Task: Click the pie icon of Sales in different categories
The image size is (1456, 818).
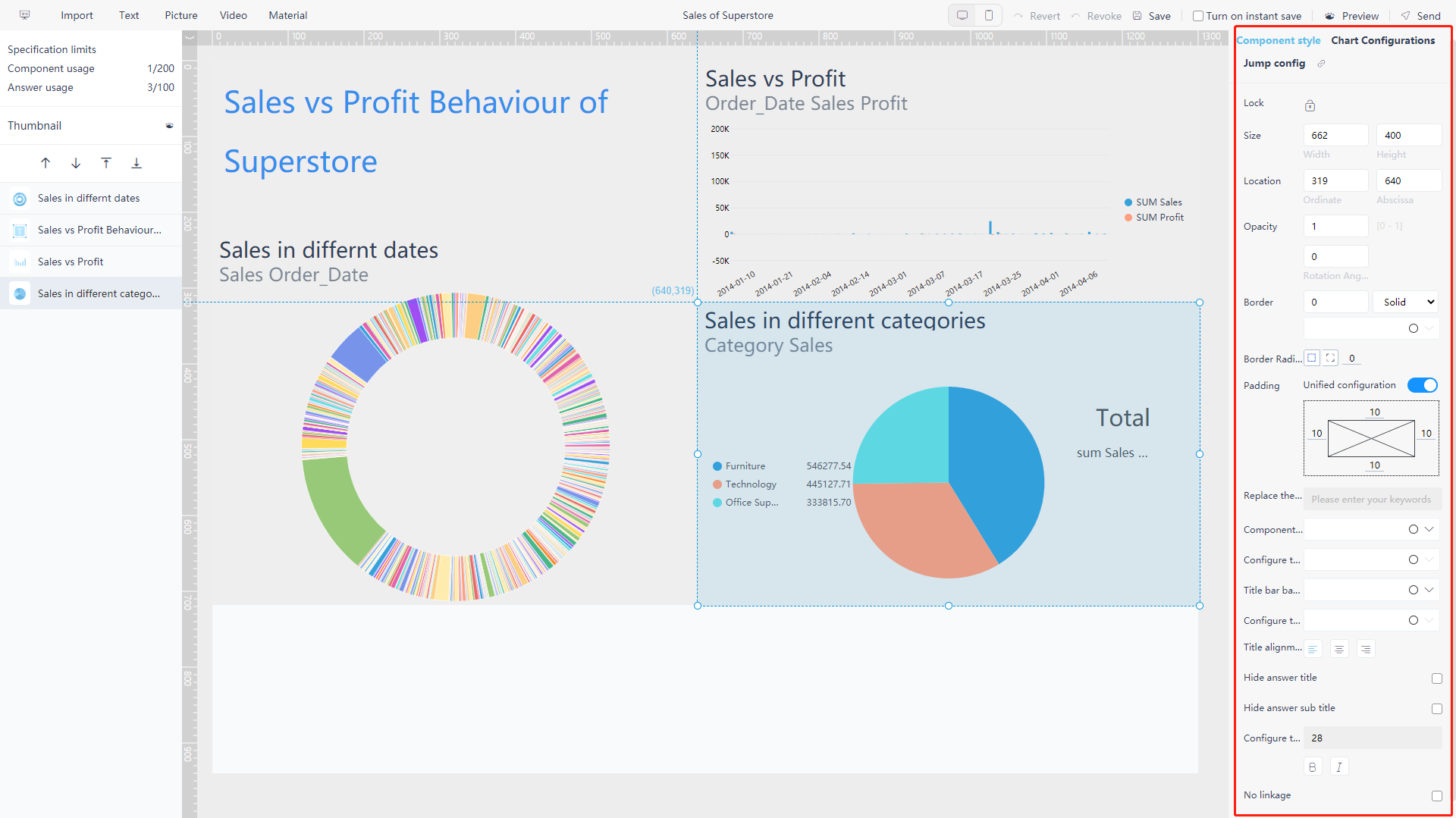Action: point(20,294)
